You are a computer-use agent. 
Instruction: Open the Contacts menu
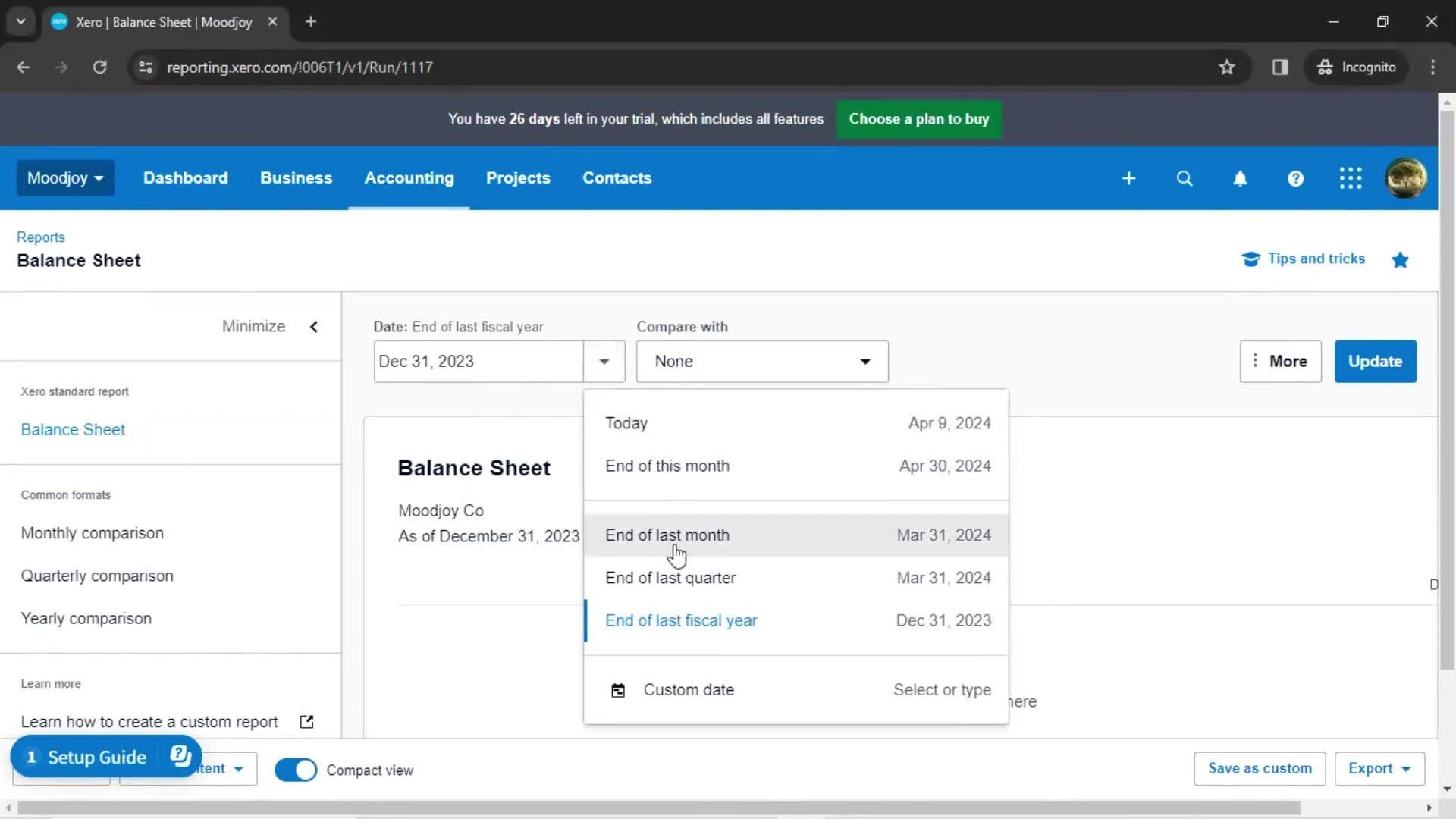pos(617,178)
